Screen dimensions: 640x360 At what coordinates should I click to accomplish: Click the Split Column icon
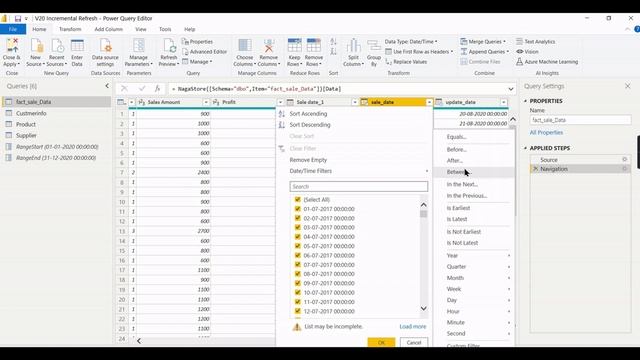[x=353, y=52]
